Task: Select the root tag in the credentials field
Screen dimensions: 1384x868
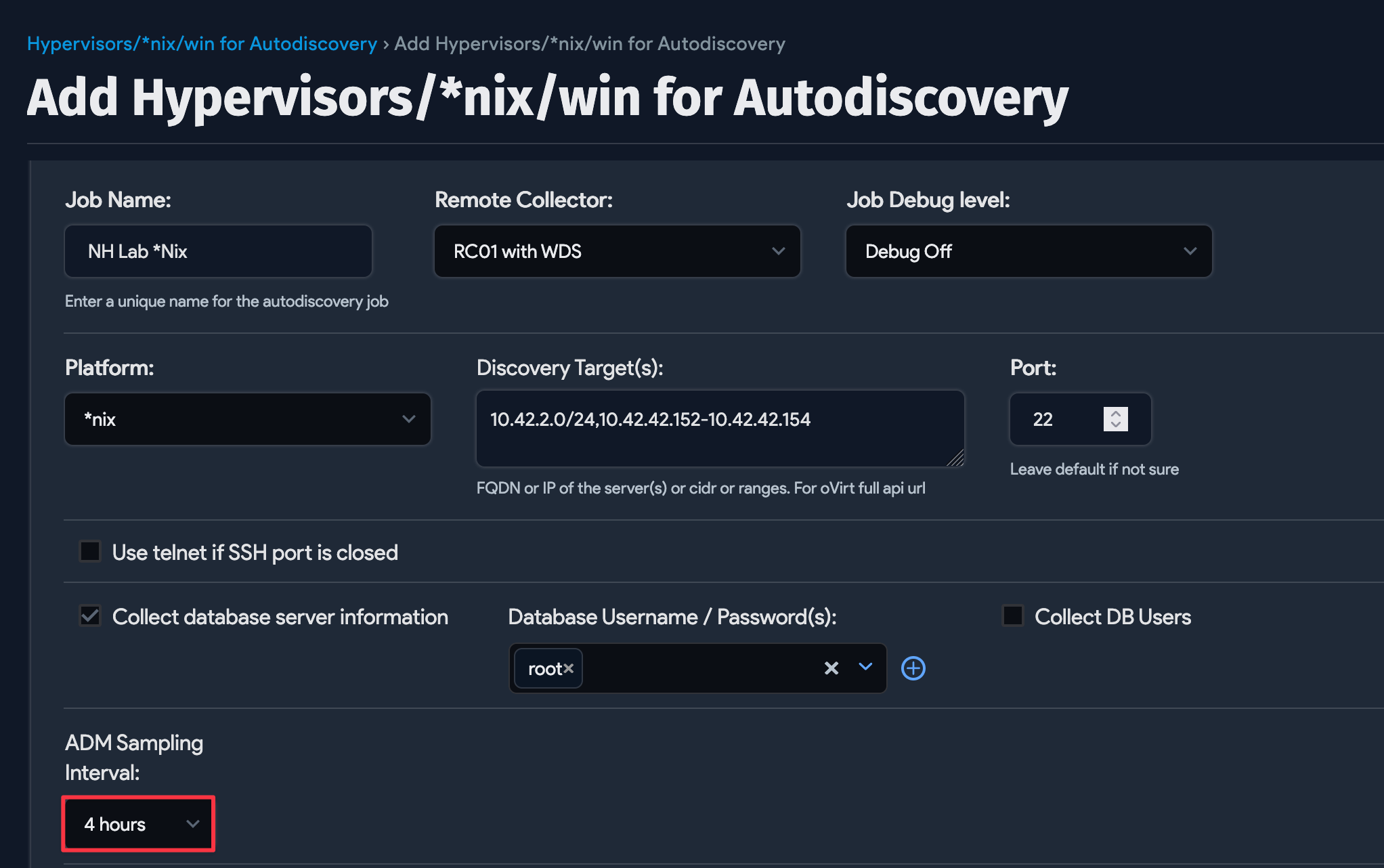Action: 544,668
